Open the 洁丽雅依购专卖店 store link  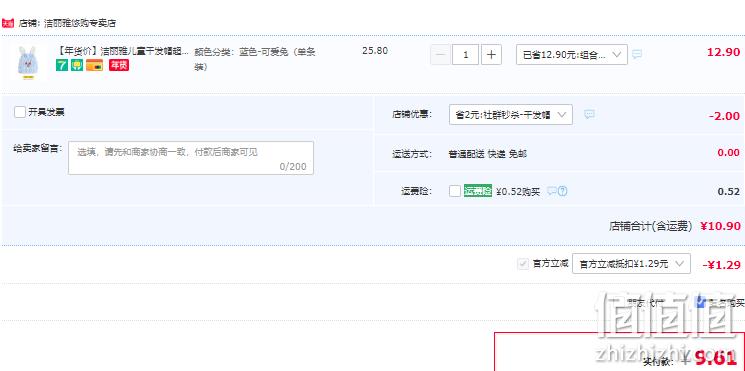[x=80, y=23]
